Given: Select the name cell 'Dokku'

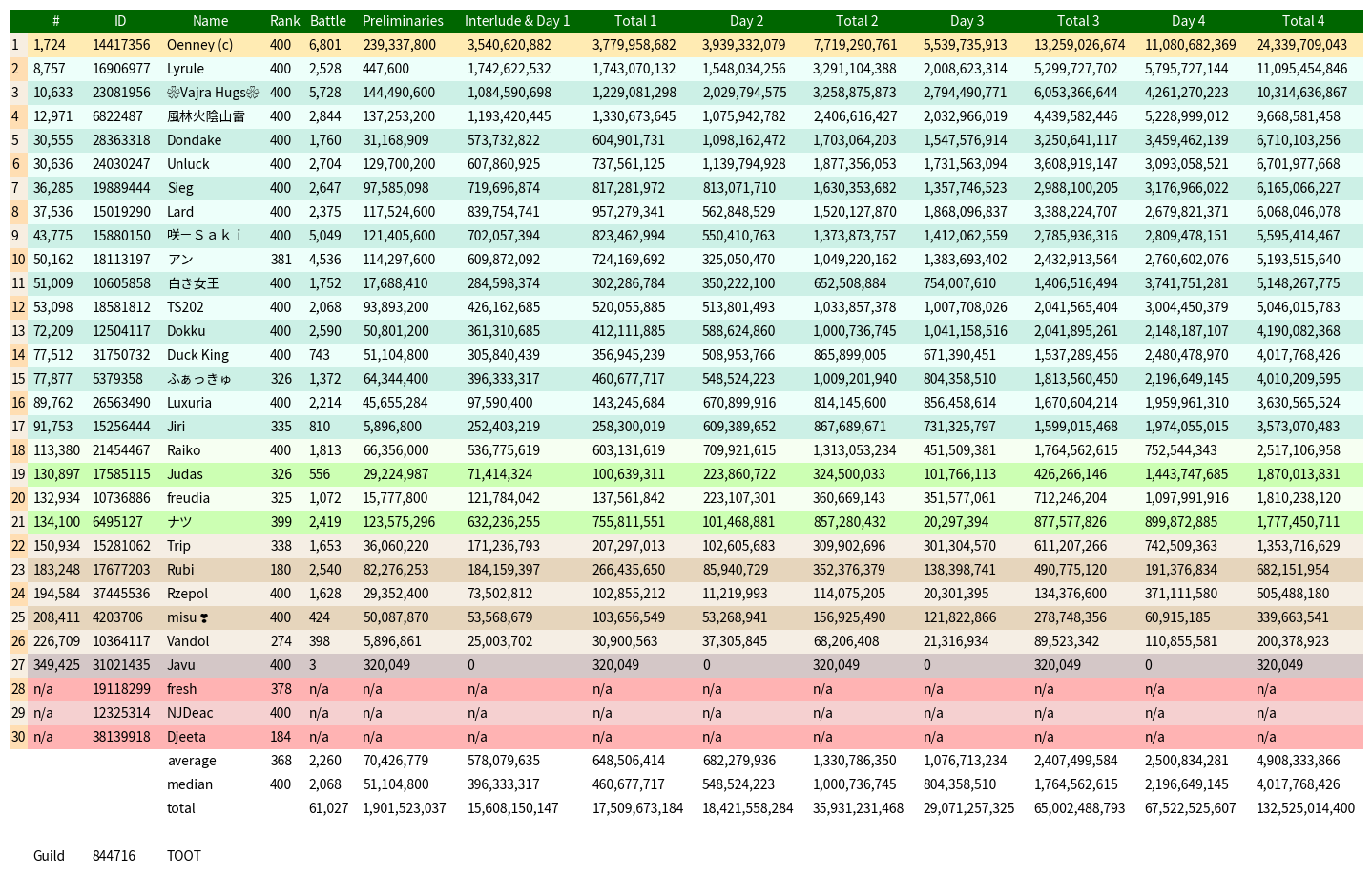Looking at the screenshot, I should [186, 331].
